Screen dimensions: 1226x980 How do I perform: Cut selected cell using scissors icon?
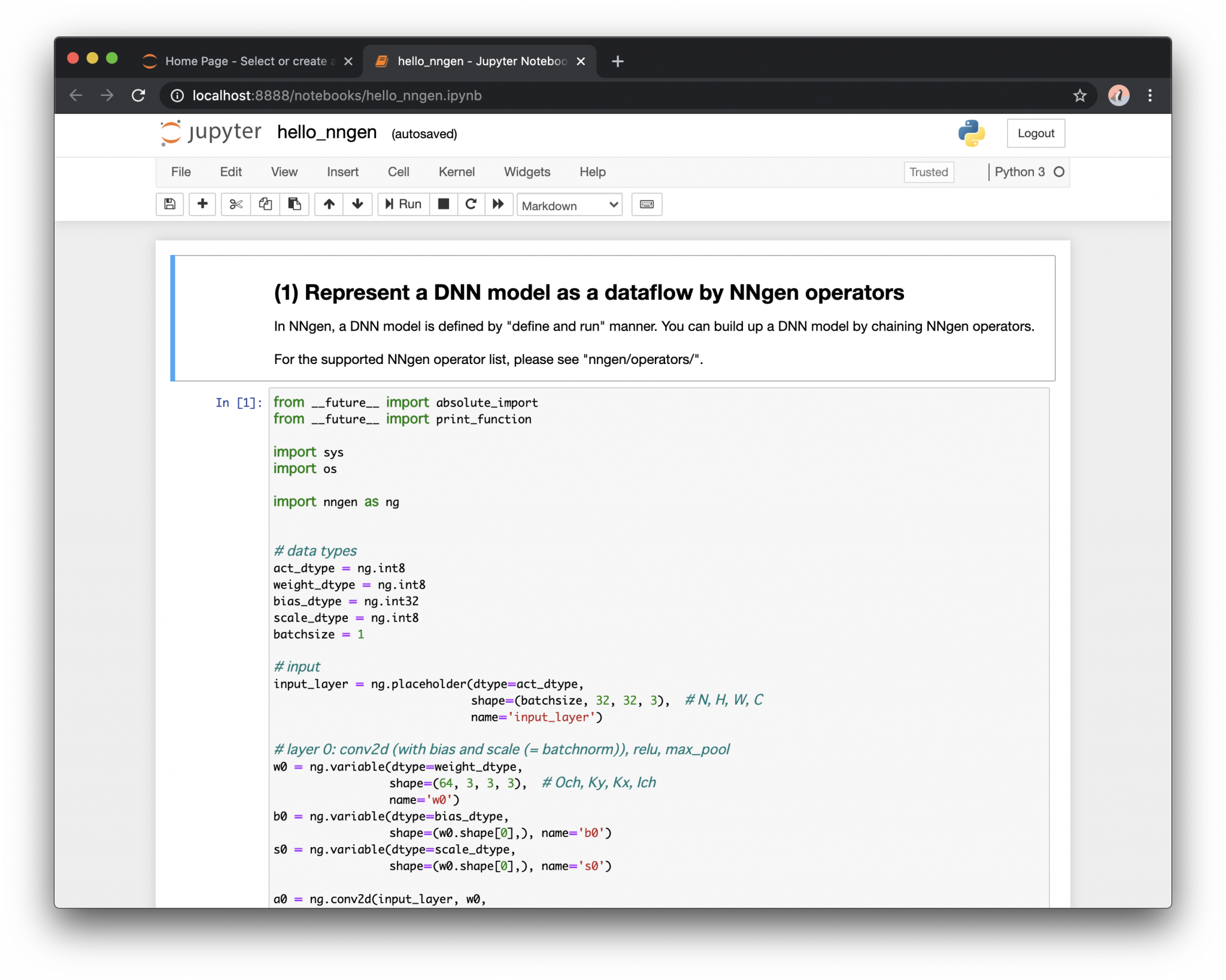pyautogui.click(x=236, y=204)
